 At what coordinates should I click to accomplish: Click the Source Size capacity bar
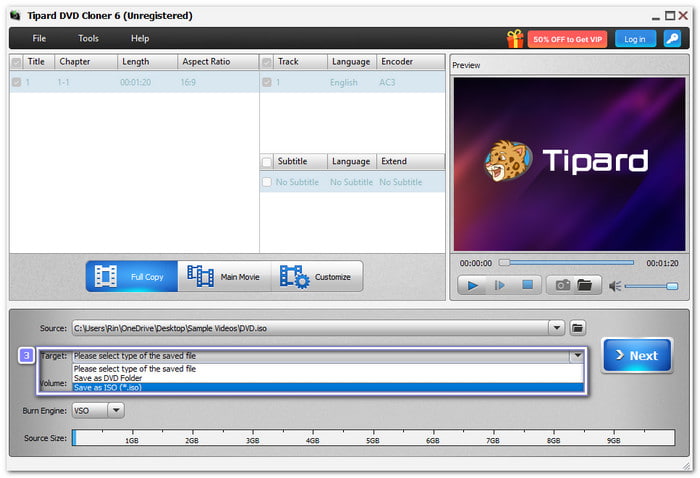[373, 438]
